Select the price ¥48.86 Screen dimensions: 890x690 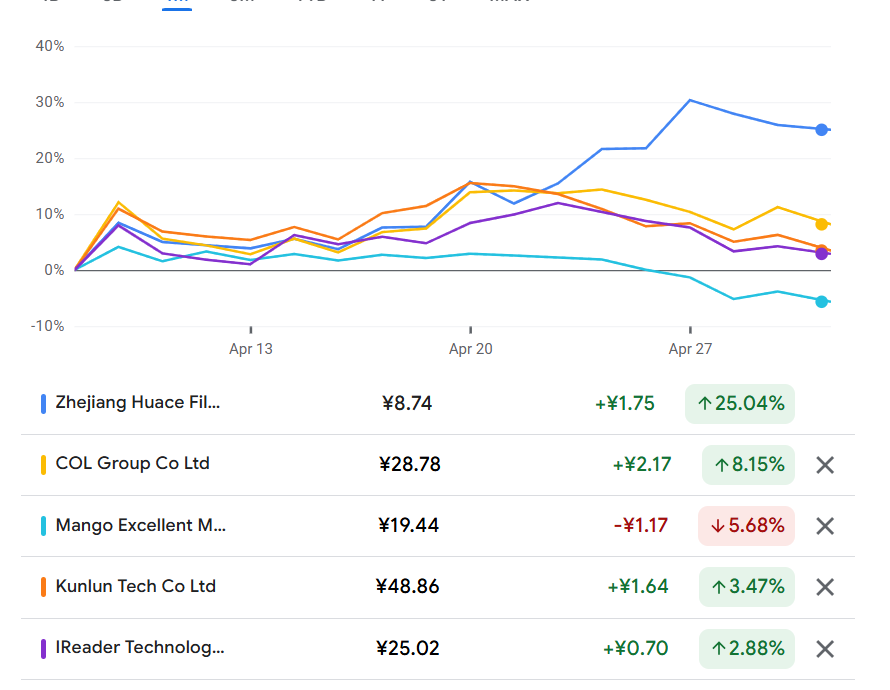[x=408, y=586]
